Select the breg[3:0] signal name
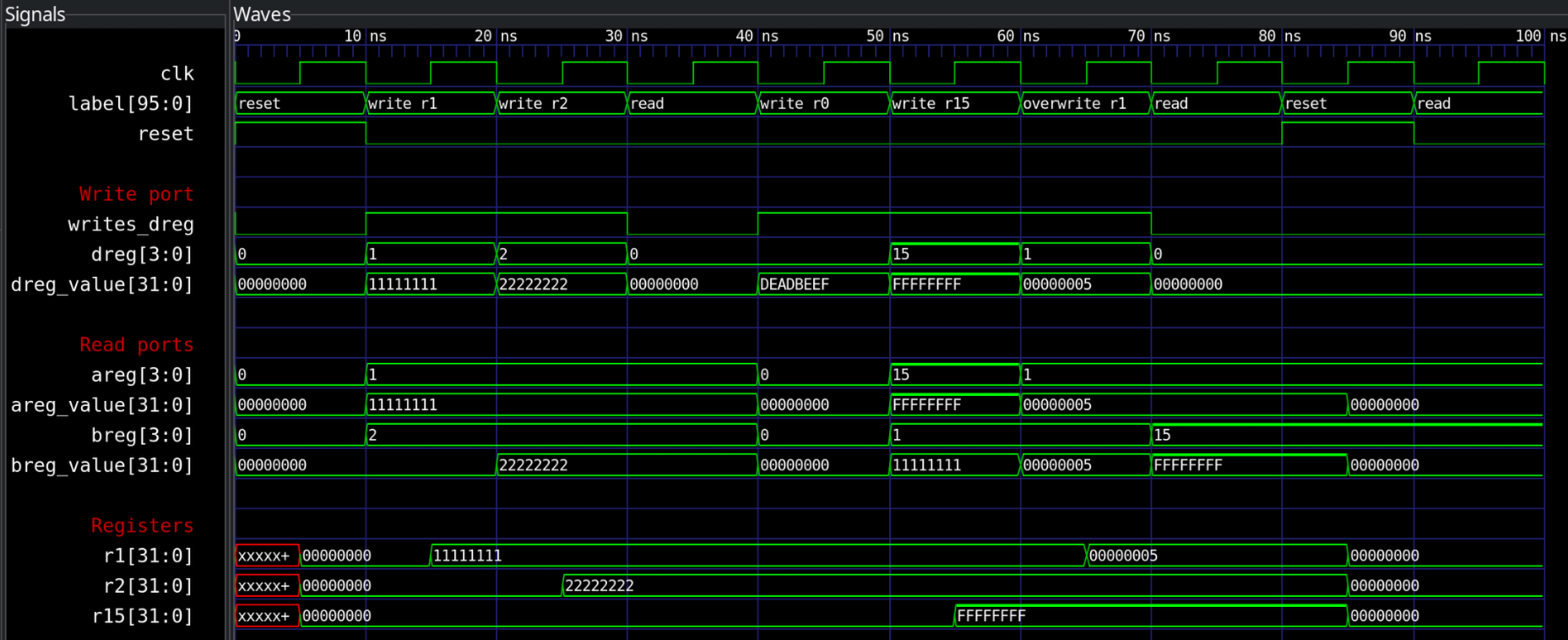This screenshot has width=1568, height=640. coord(143,435)
